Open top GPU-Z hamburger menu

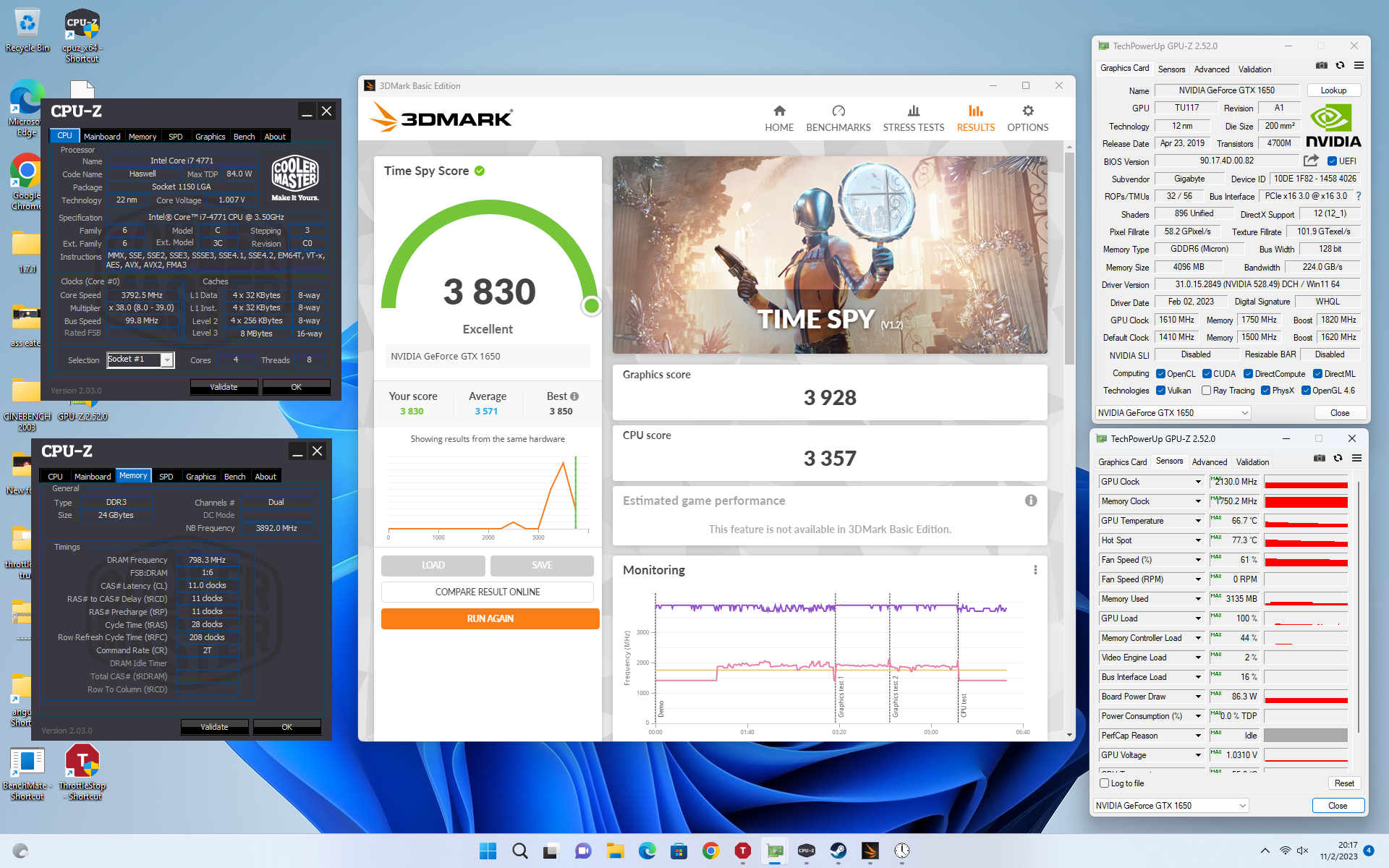[1359, 65]
